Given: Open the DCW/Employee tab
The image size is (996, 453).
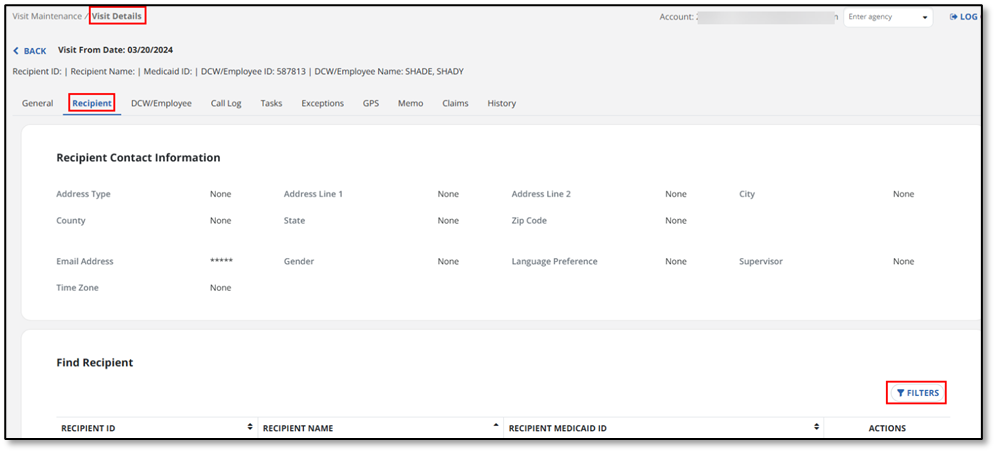Looking at the screenshot, I should [x=161, y=103].
